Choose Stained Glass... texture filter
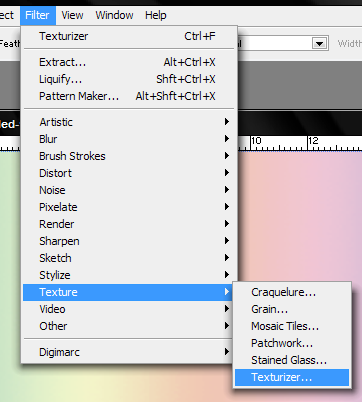 (x=292, y=360)
